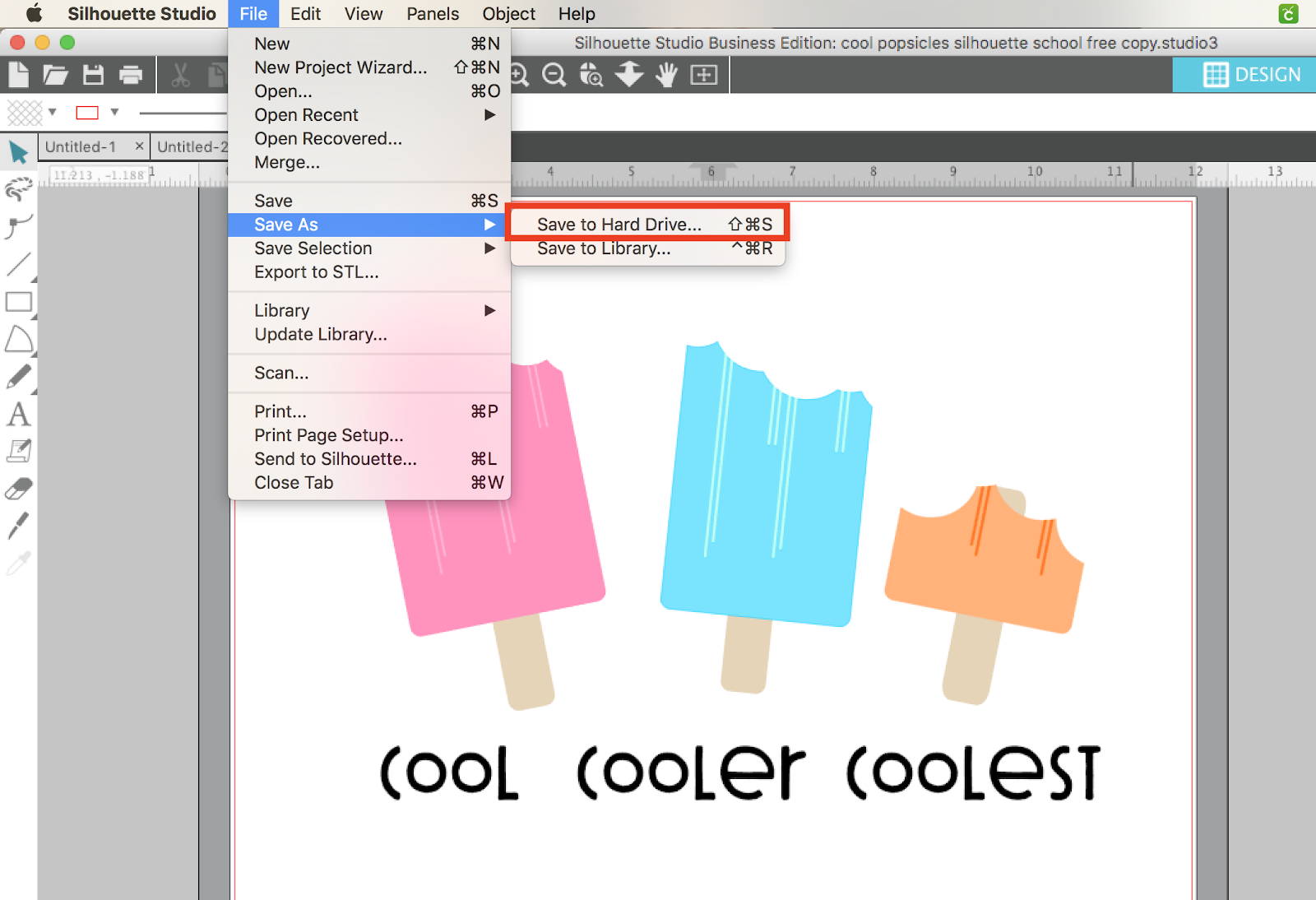The image size is (1316, 900).
Task: Open the View menu
Action: [364, 14]
